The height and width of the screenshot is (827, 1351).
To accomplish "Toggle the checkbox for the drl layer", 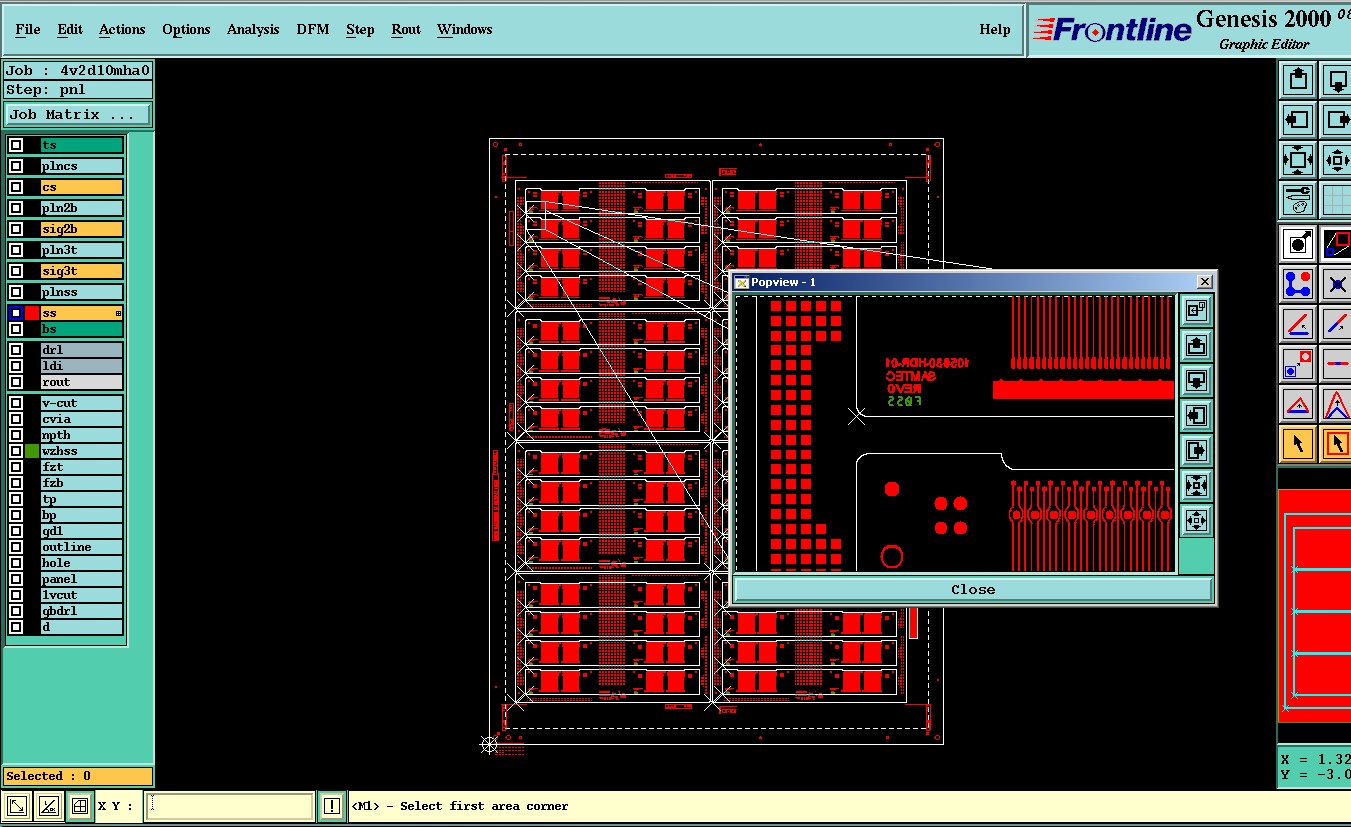I will (x=16, y=350).
